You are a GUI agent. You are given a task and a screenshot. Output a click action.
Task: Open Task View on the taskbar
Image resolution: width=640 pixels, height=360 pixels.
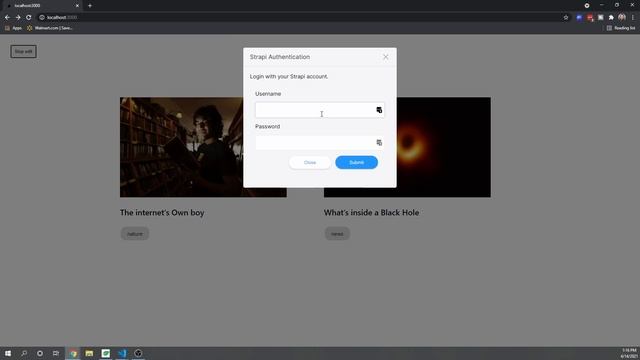pyautogui.click(x=56, y=353)
